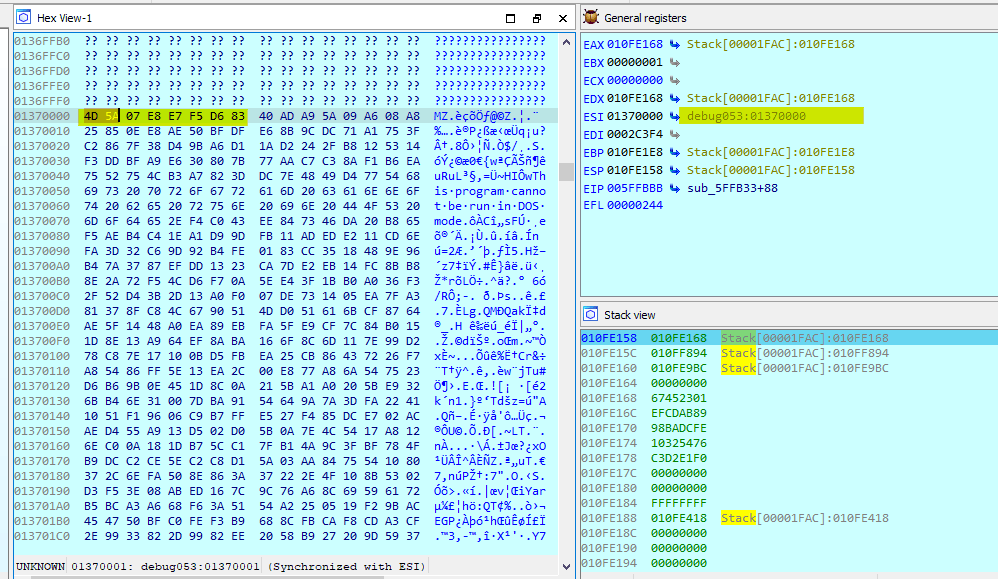Select stack value C3D2E1F0
998x579 pixels.
(678, 458)
